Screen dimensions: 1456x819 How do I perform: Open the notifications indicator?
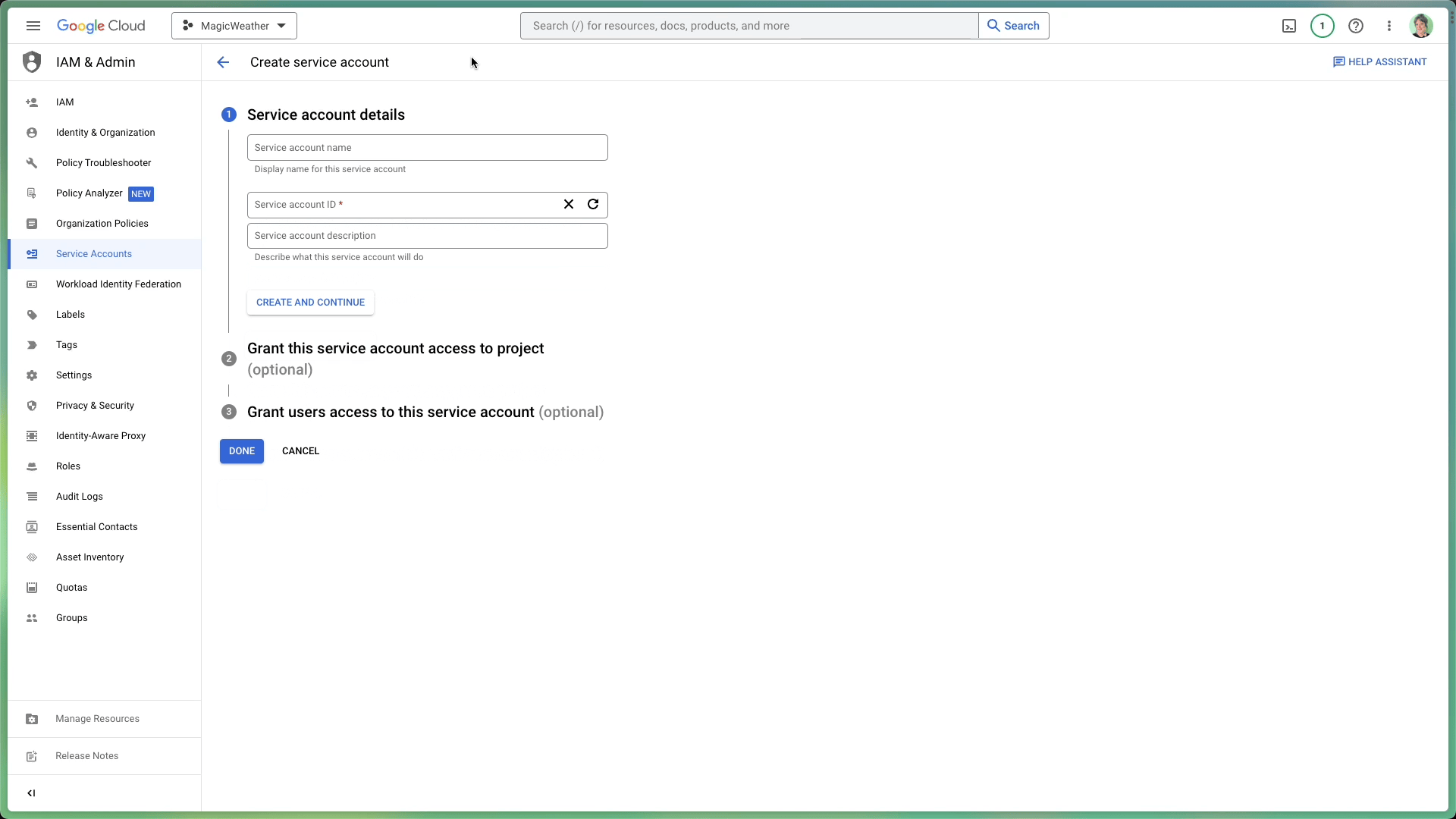[x=1323, y=25]
